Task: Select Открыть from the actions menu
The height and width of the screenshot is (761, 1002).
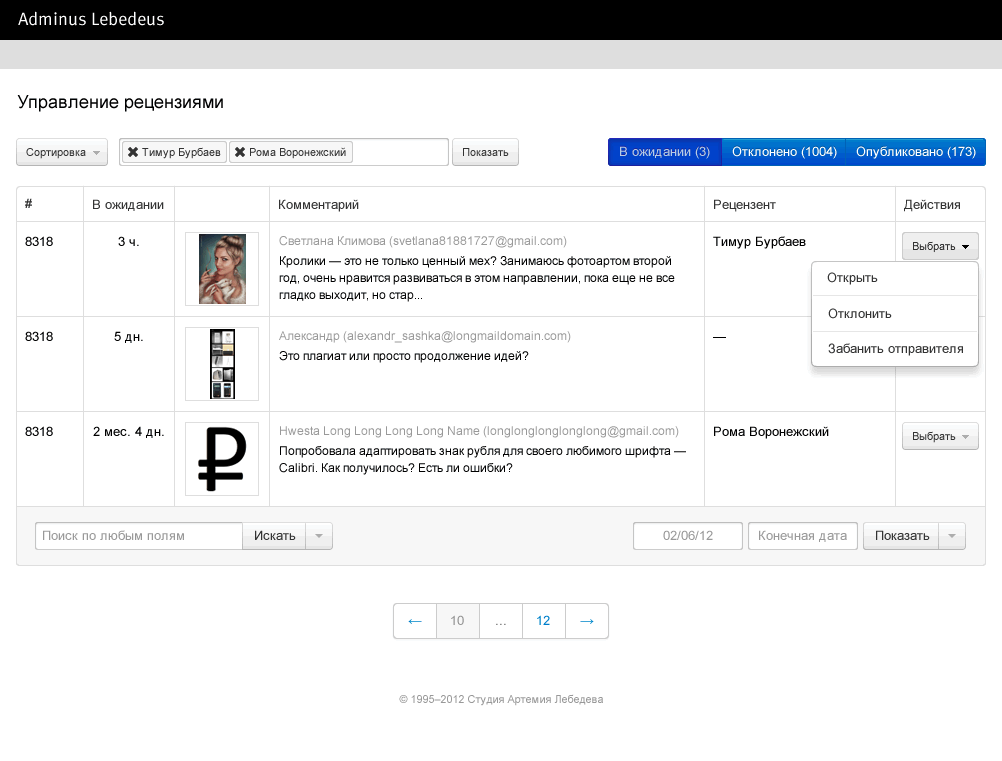Action: pyautogui.click(x=852, y=278)
